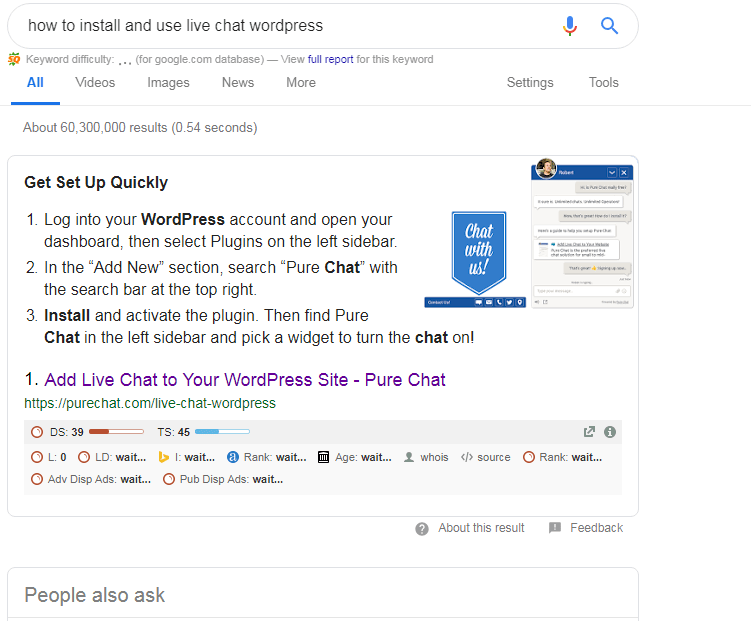Click the Adv Disp Ads icon
This screenshot has width=751, height=621.
37,479
